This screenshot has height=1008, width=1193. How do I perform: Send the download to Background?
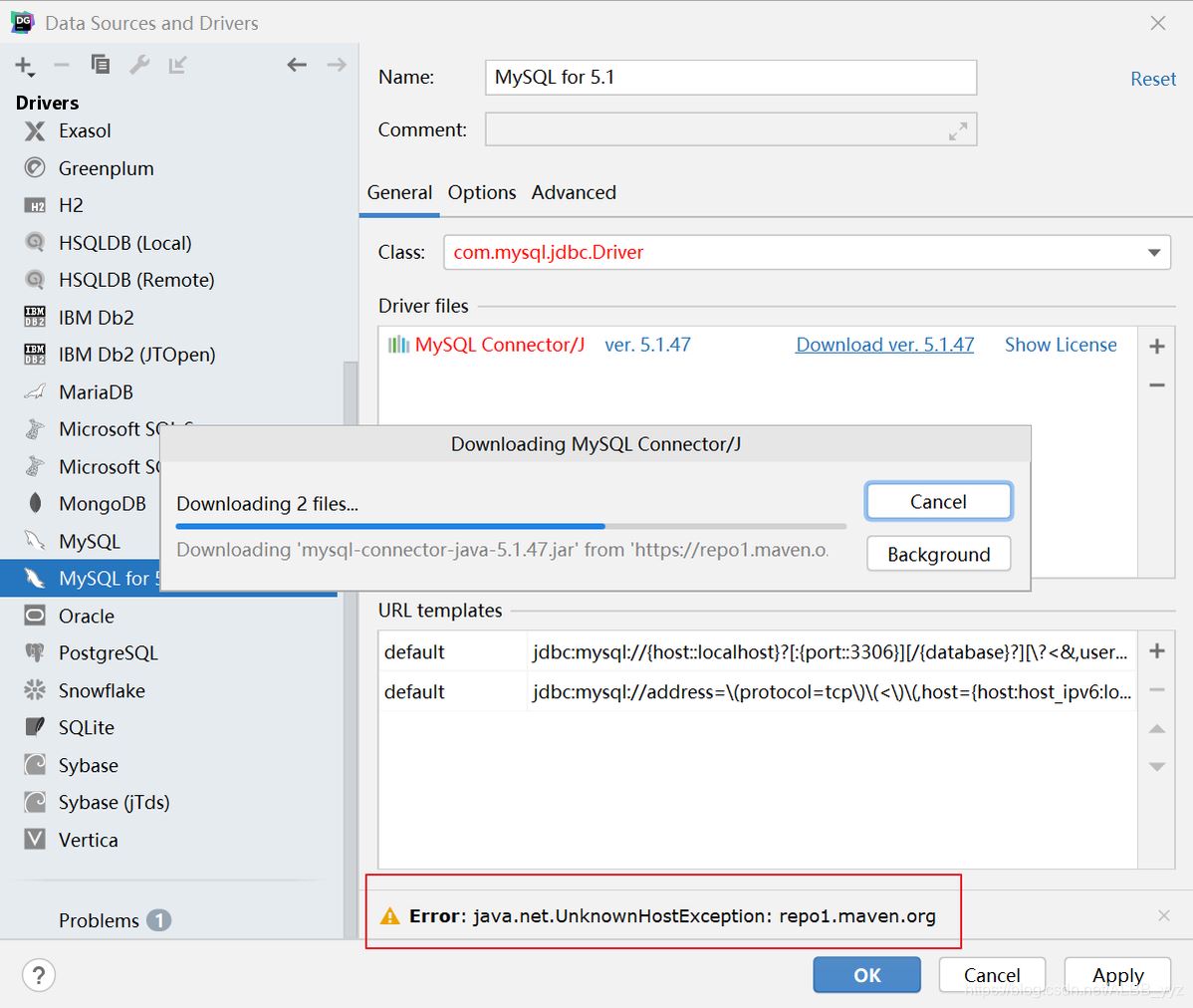937,554
